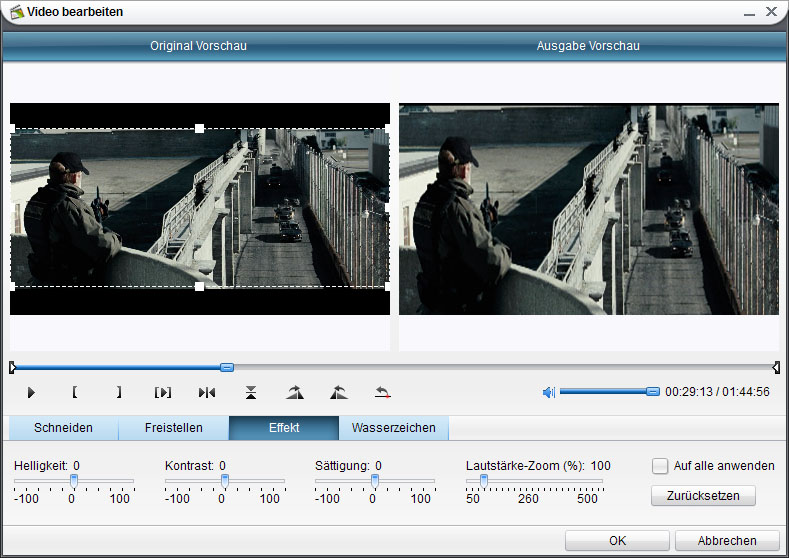Rotate the video clockwise
This screenshot has height=558, width=789.
pyautogui.click(x=294, y=392)
